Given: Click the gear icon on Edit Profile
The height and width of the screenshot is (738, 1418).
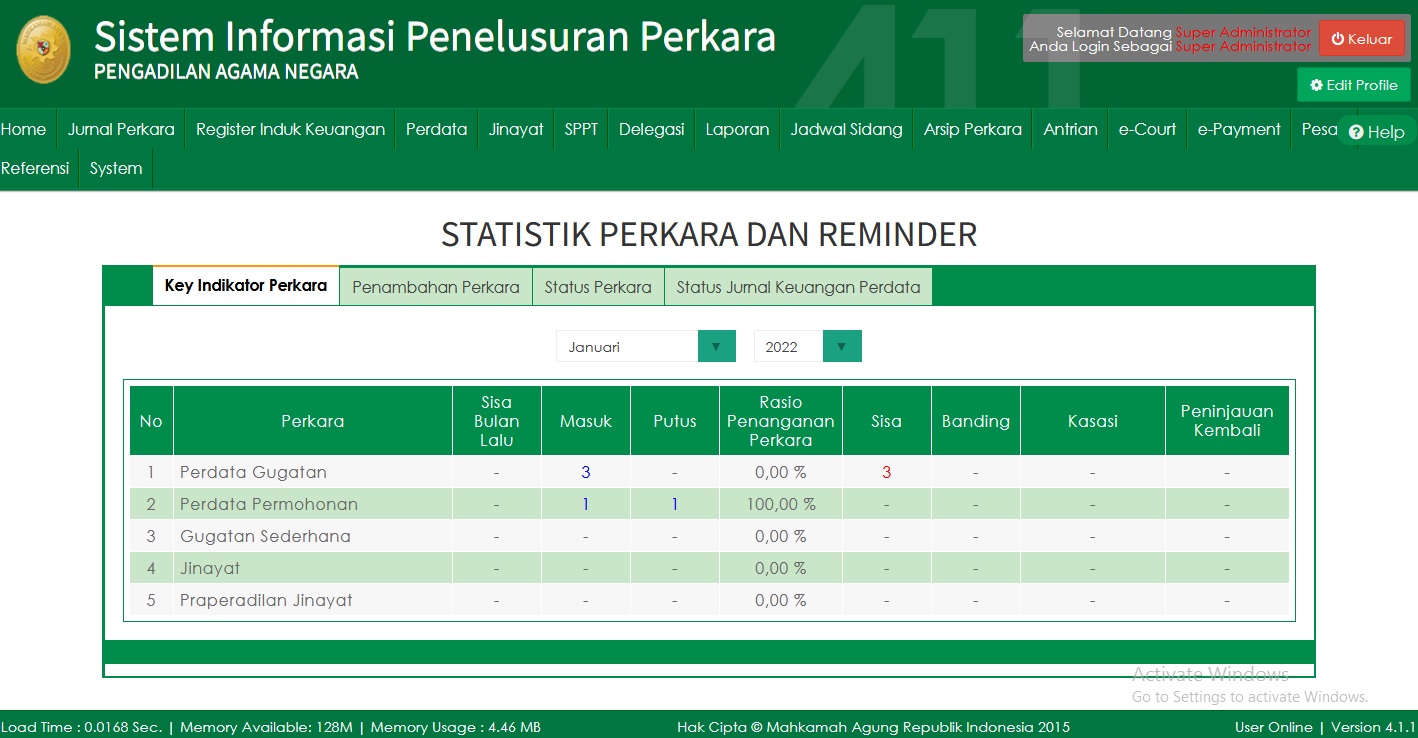Looking at the screenshot, I should tap(1315, 85).
